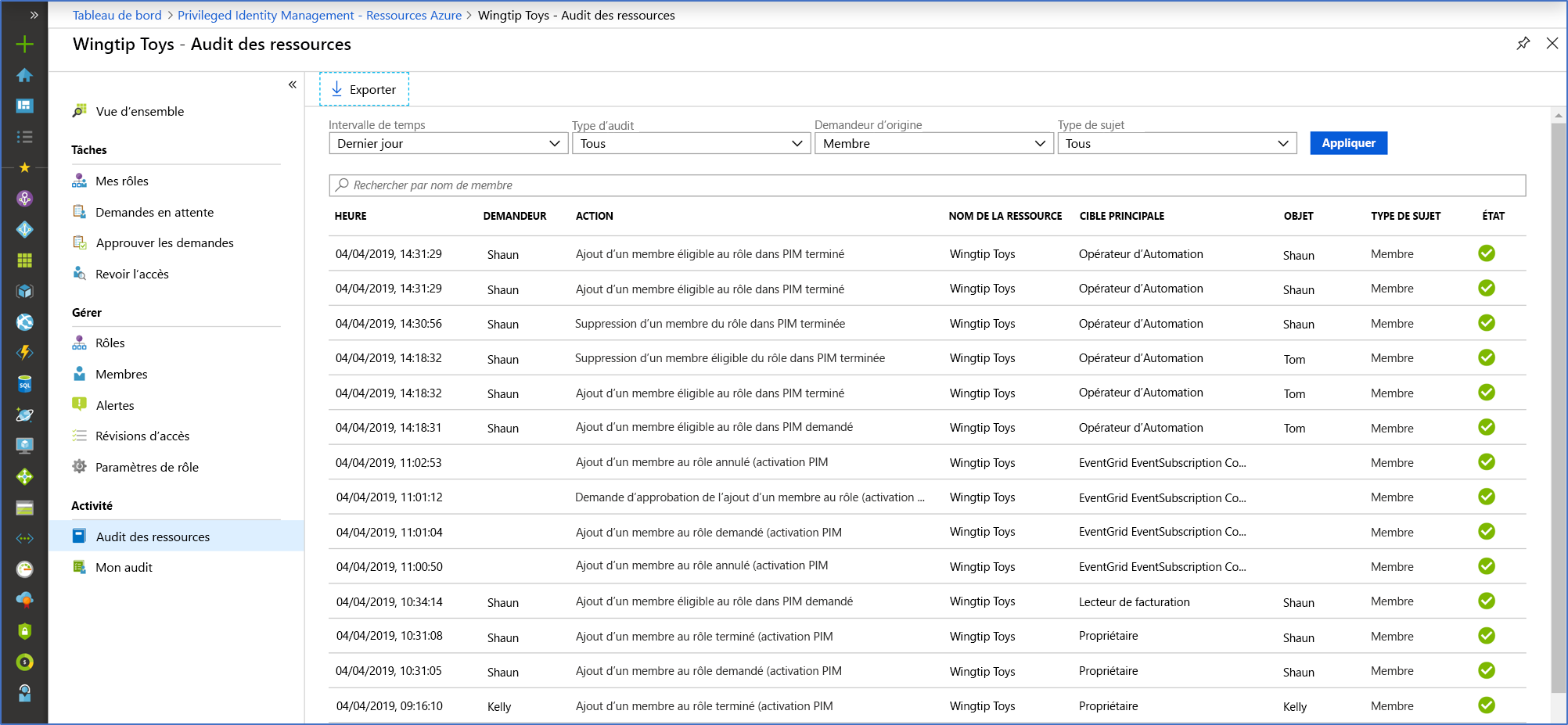Click 'Suppression d'un membre éligible' action cell
This screenshot has height=725, width=1568.
click(730, 357)
